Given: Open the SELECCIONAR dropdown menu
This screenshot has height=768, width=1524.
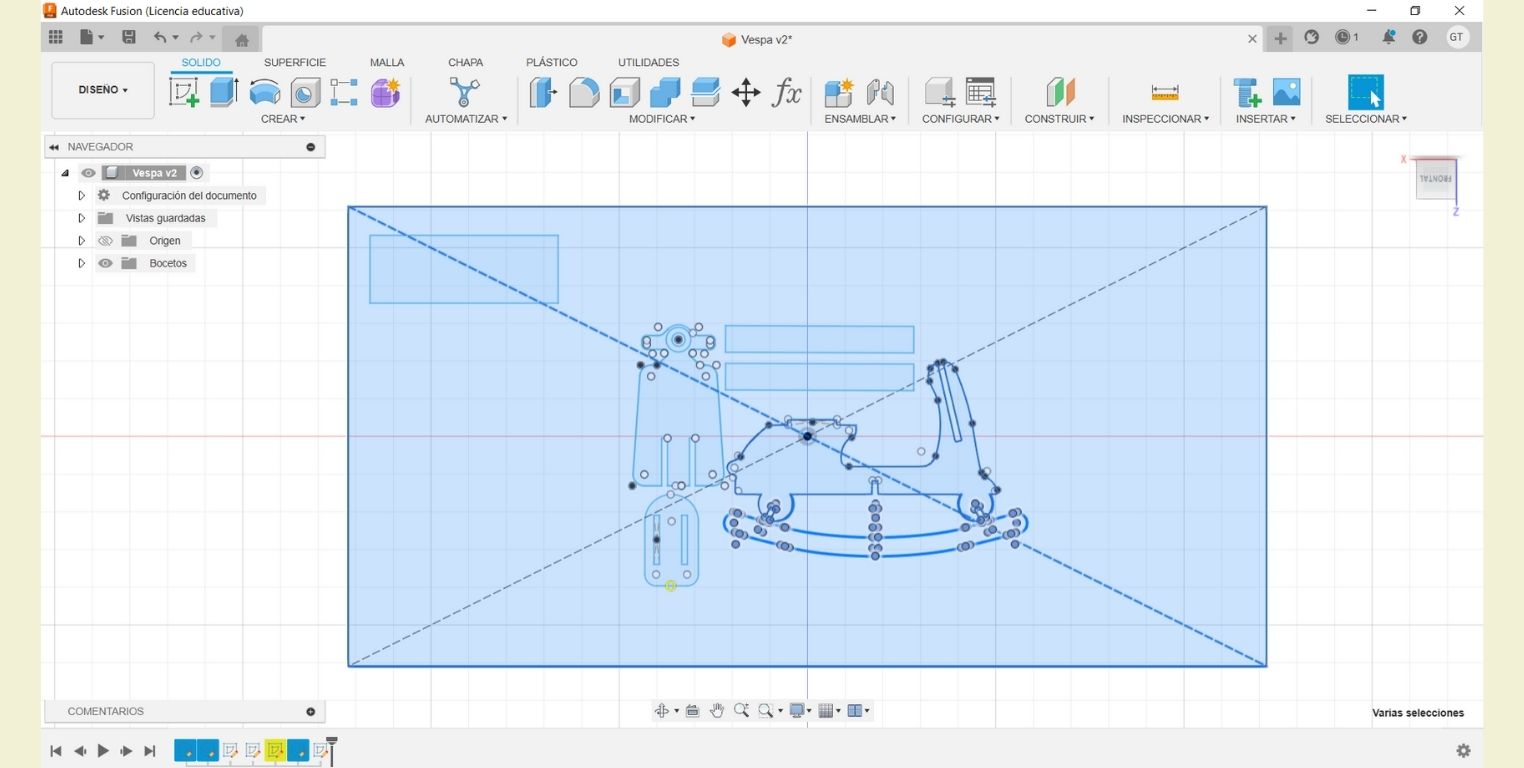Looking at the screenshot, I should coord(1366,119).
